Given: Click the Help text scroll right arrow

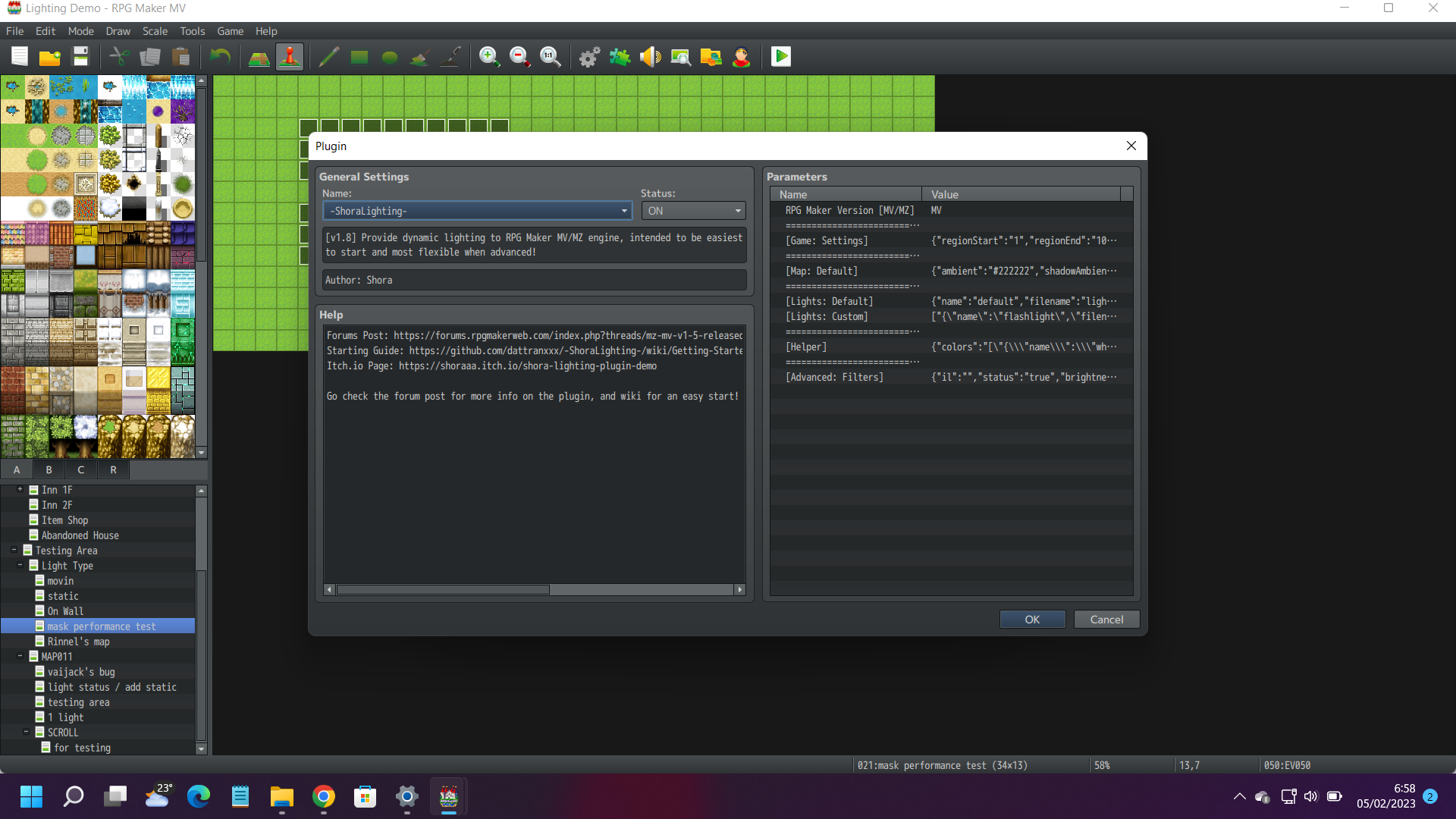Looking at the screenshot, I should pyautogui.click(x=740, y=590).
